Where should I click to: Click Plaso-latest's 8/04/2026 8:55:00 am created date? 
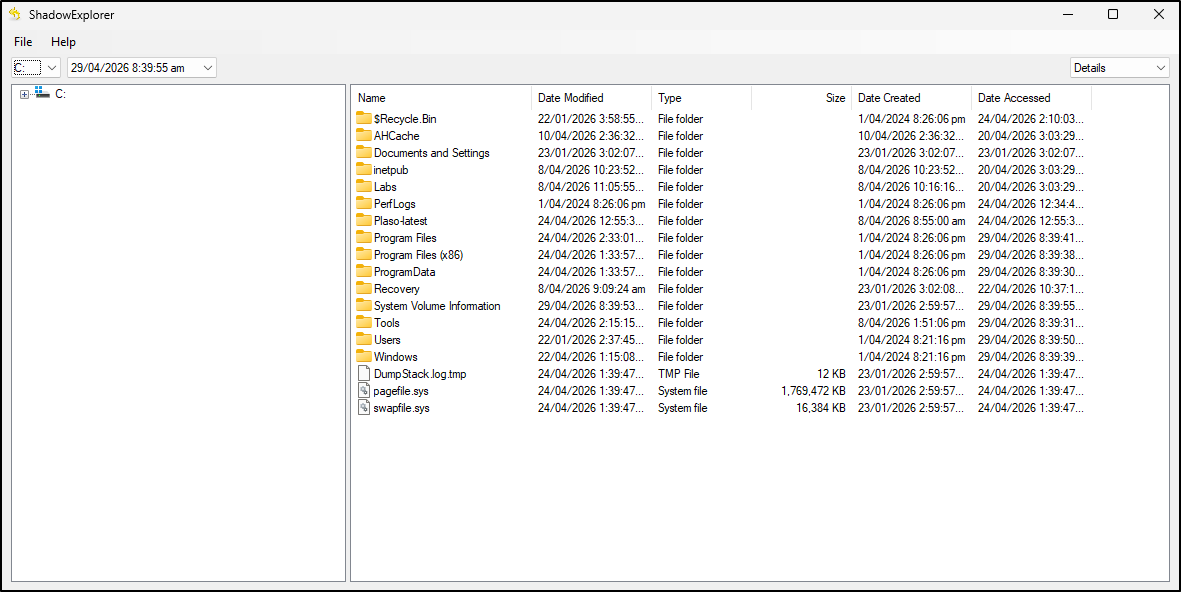(911, 221)
